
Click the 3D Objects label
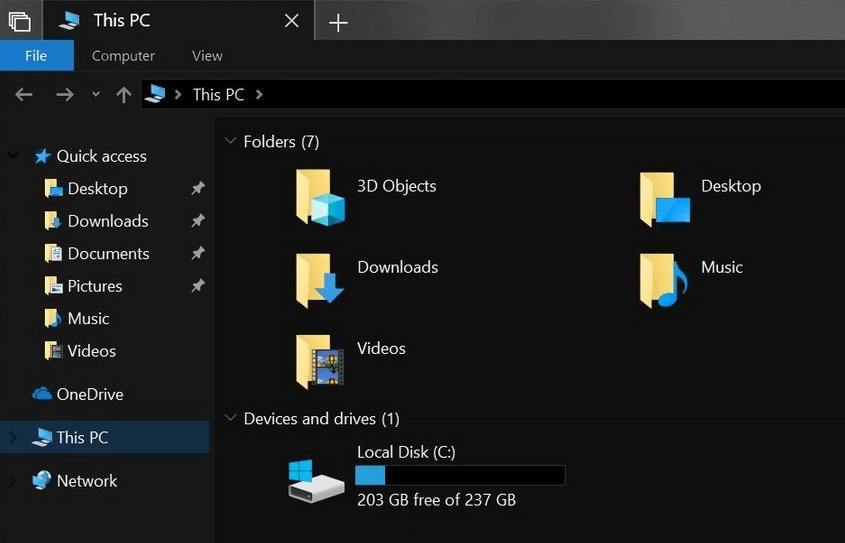click(x=397, y=186)
